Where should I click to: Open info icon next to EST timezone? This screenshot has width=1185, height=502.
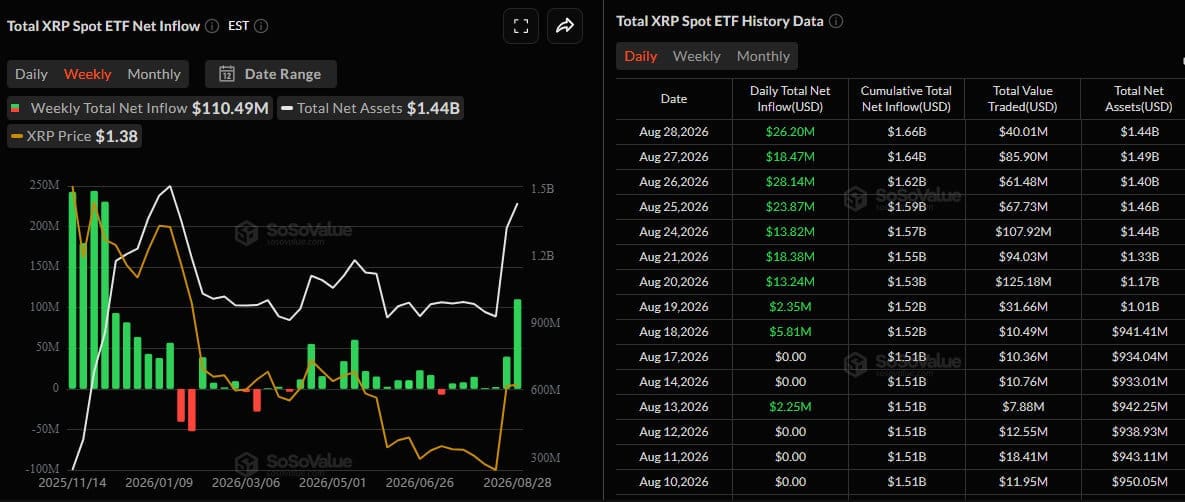click(261, 26)
